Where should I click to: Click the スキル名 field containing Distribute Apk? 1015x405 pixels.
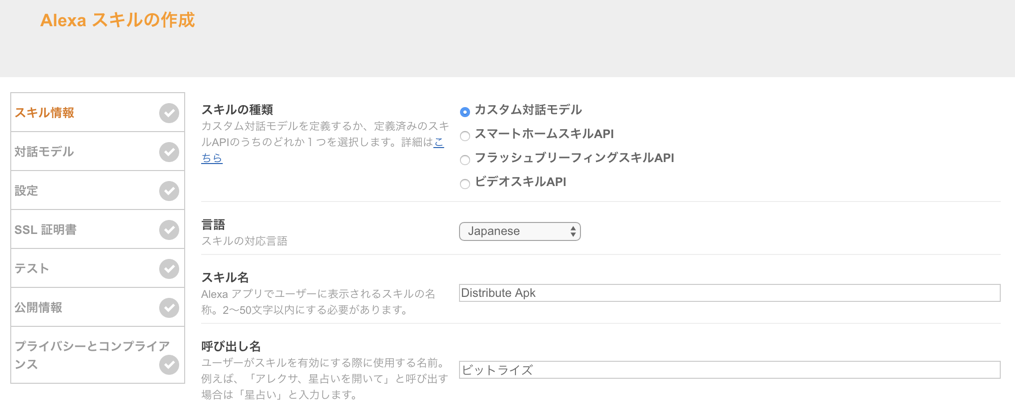pos(730,293)
